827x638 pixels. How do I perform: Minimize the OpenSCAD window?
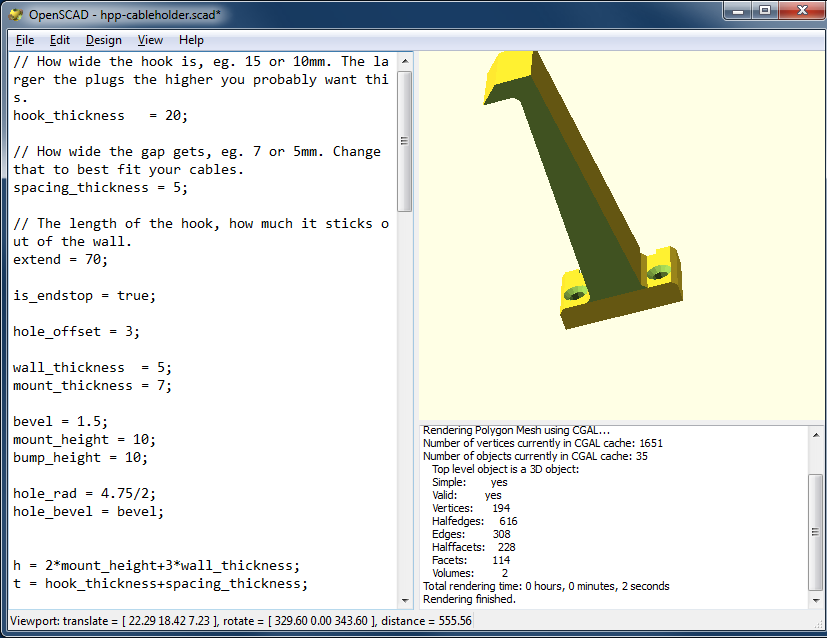[x=738, y=11]
